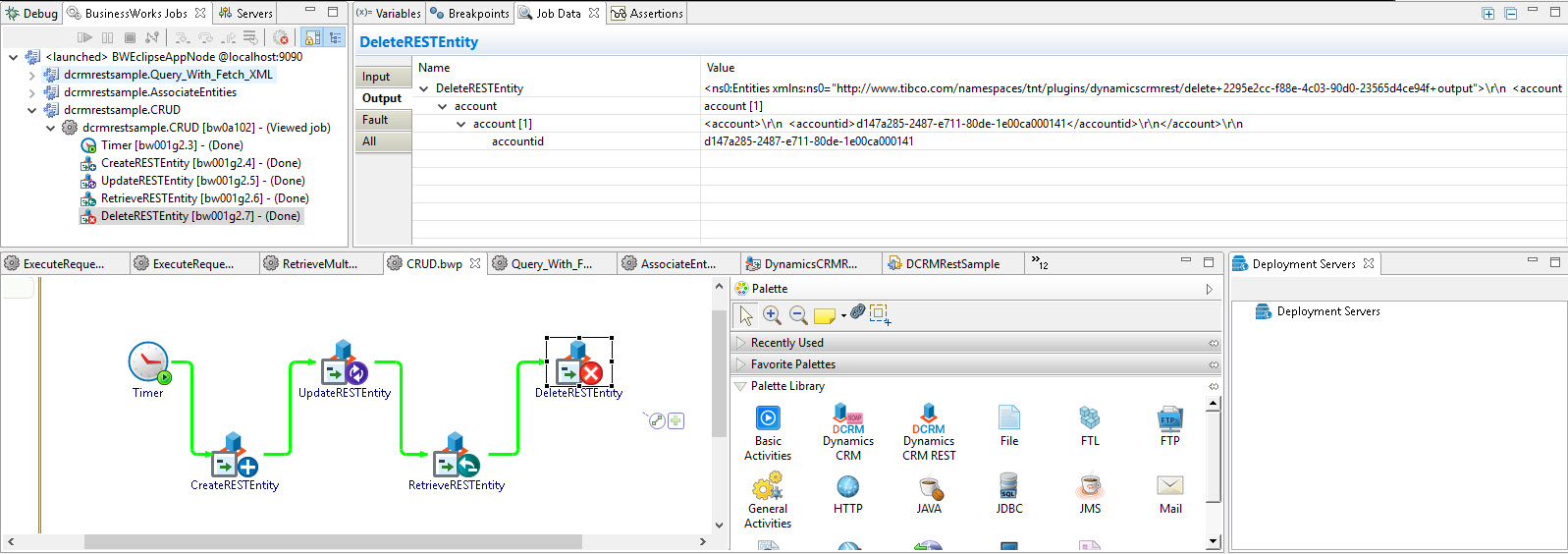The height and width of the screenshot is (554, 1568).
Task: Open the Dynamics CRM REST palette
Action: pyautogui.click(x=929, y=432)
